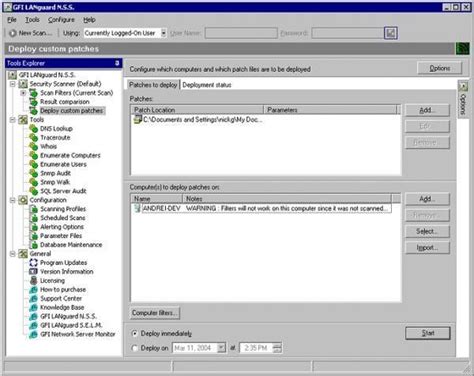The height and width of the screenshot is (376, 474).
Task: Click the Start button
Action: [x=428, y=333]
